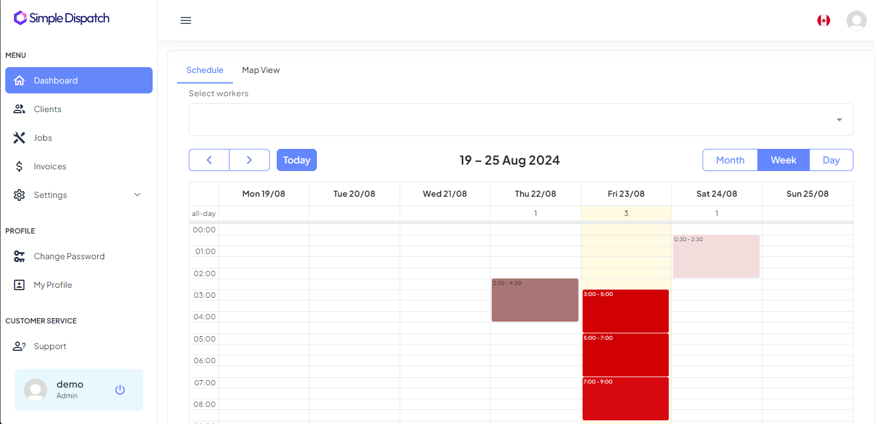The width and height of the screenshot is (875, 424).
Task: Open Change Password page
Action: (69, 256)
